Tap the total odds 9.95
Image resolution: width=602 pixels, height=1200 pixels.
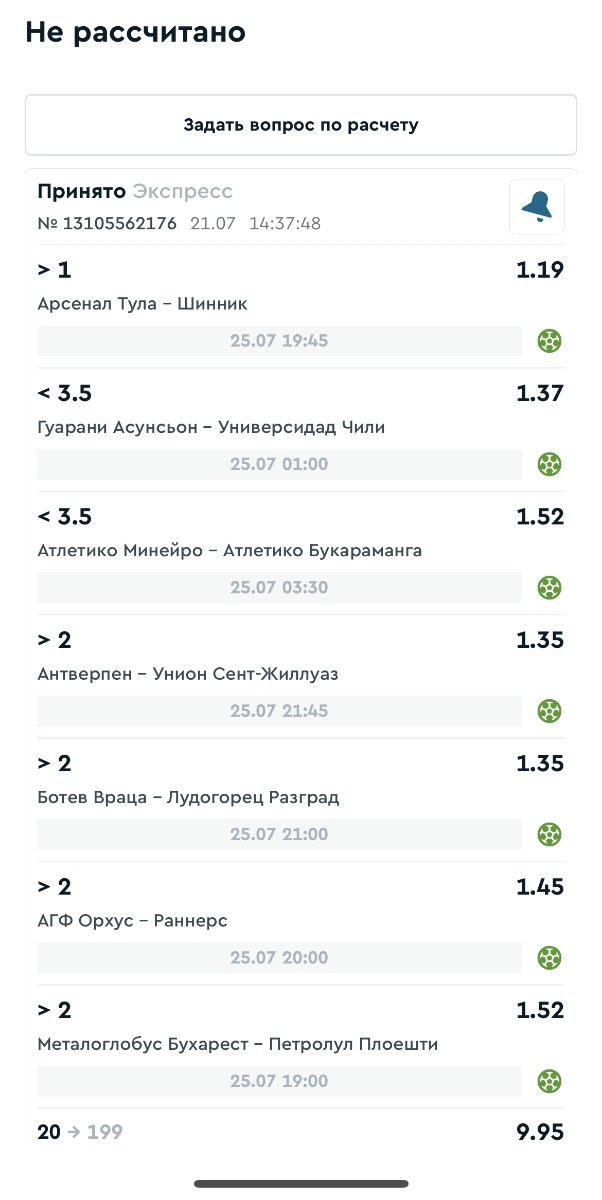tap(540, 1132)
